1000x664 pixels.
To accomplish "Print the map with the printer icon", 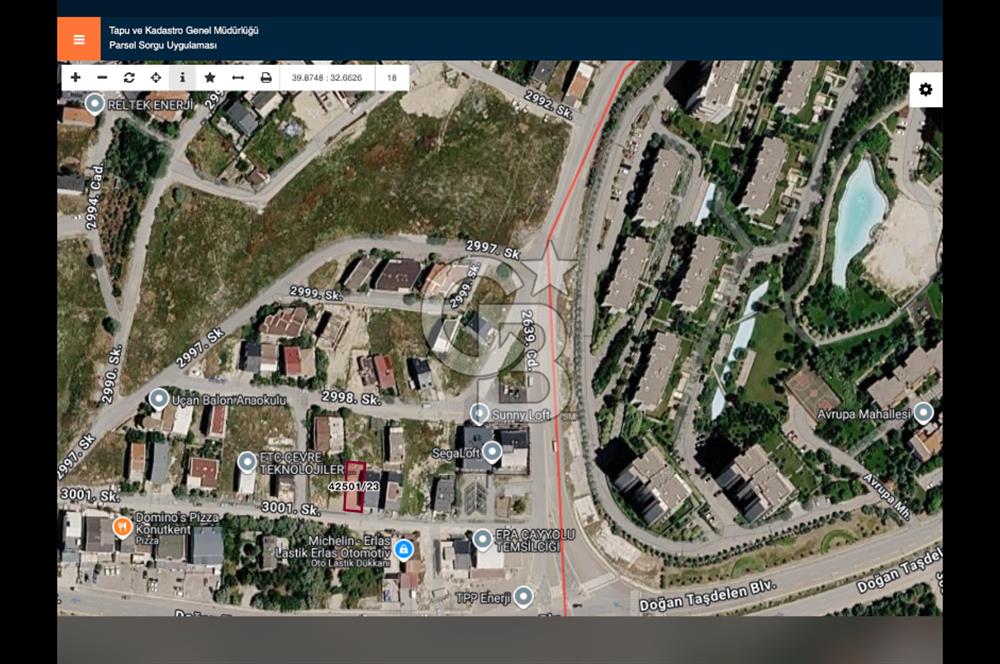I will (266, 78).
